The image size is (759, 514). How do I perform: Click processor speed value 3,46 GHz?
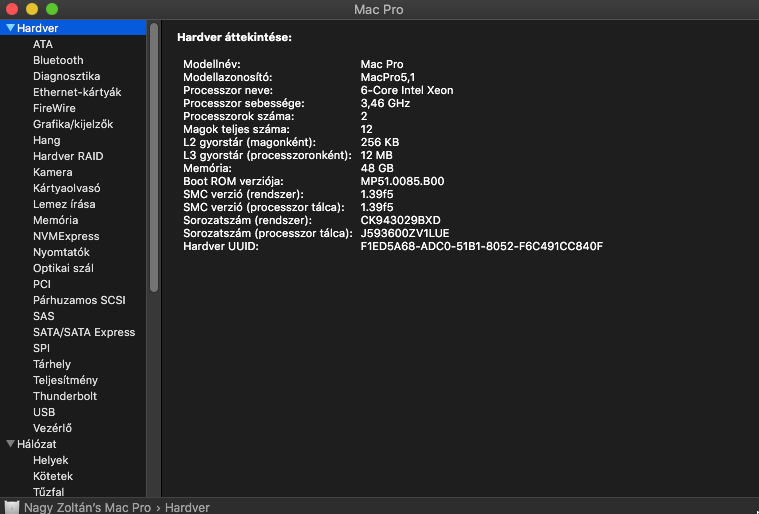point(385,103)
